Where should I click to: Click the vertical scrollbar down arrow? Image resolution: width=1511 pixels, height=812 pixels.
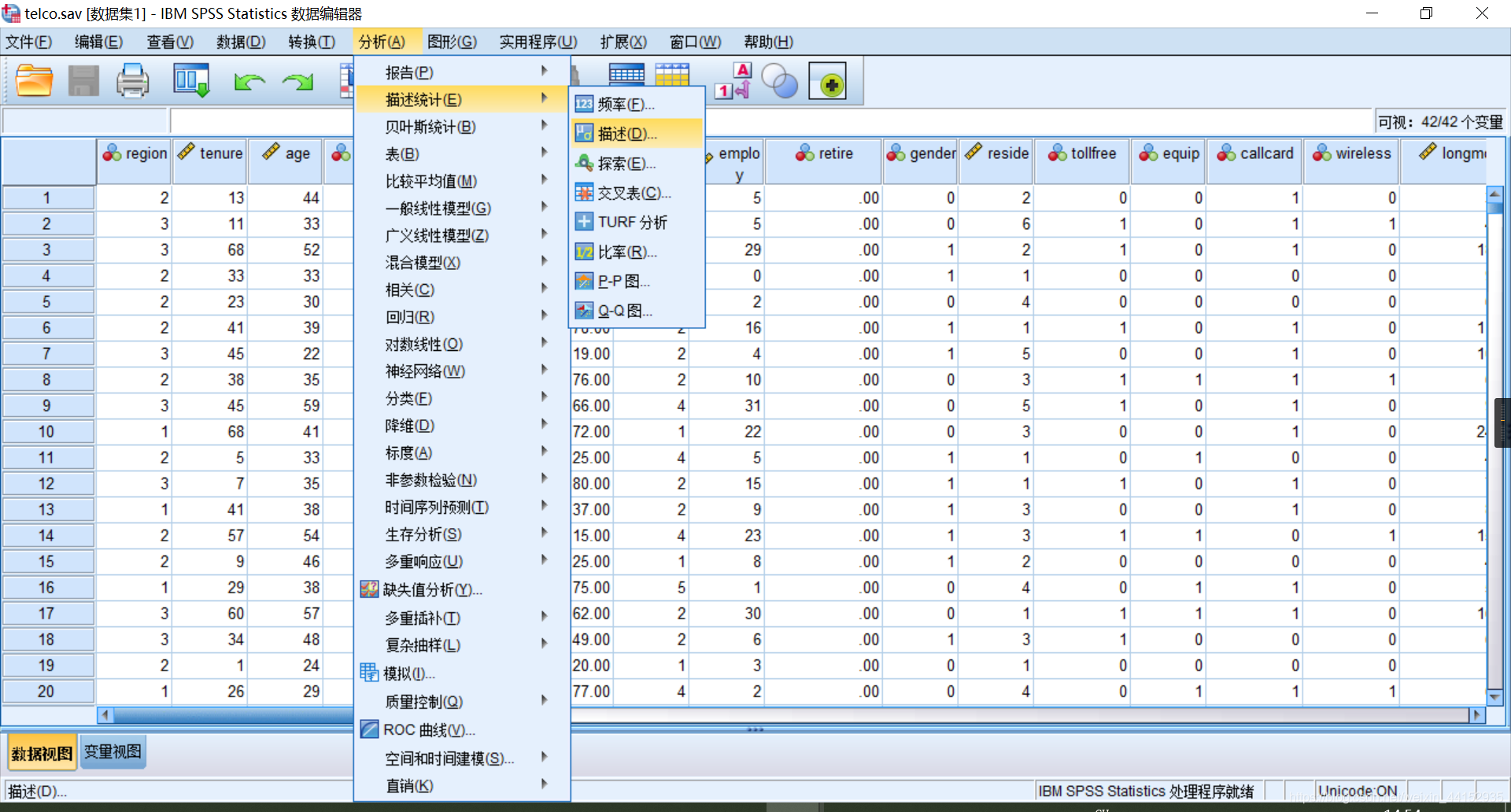(x=1494, y=697)
